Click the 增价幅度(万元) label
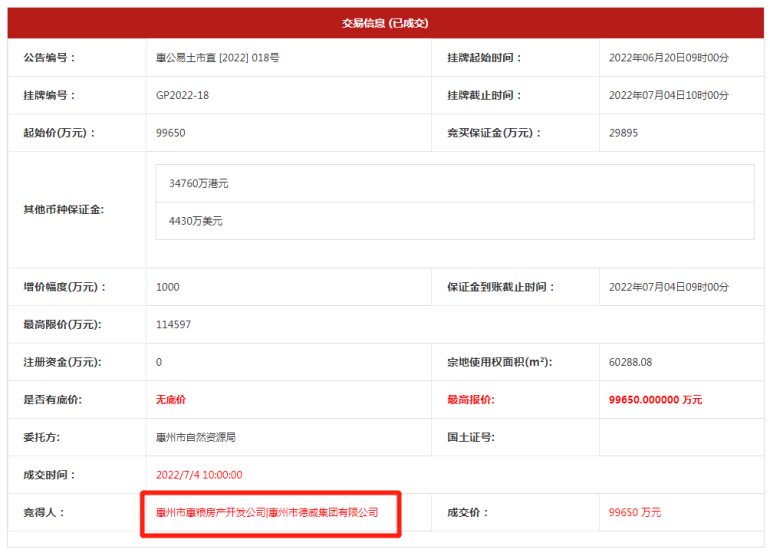This screenshot has height=556, width=770. (x=65, y=287)
